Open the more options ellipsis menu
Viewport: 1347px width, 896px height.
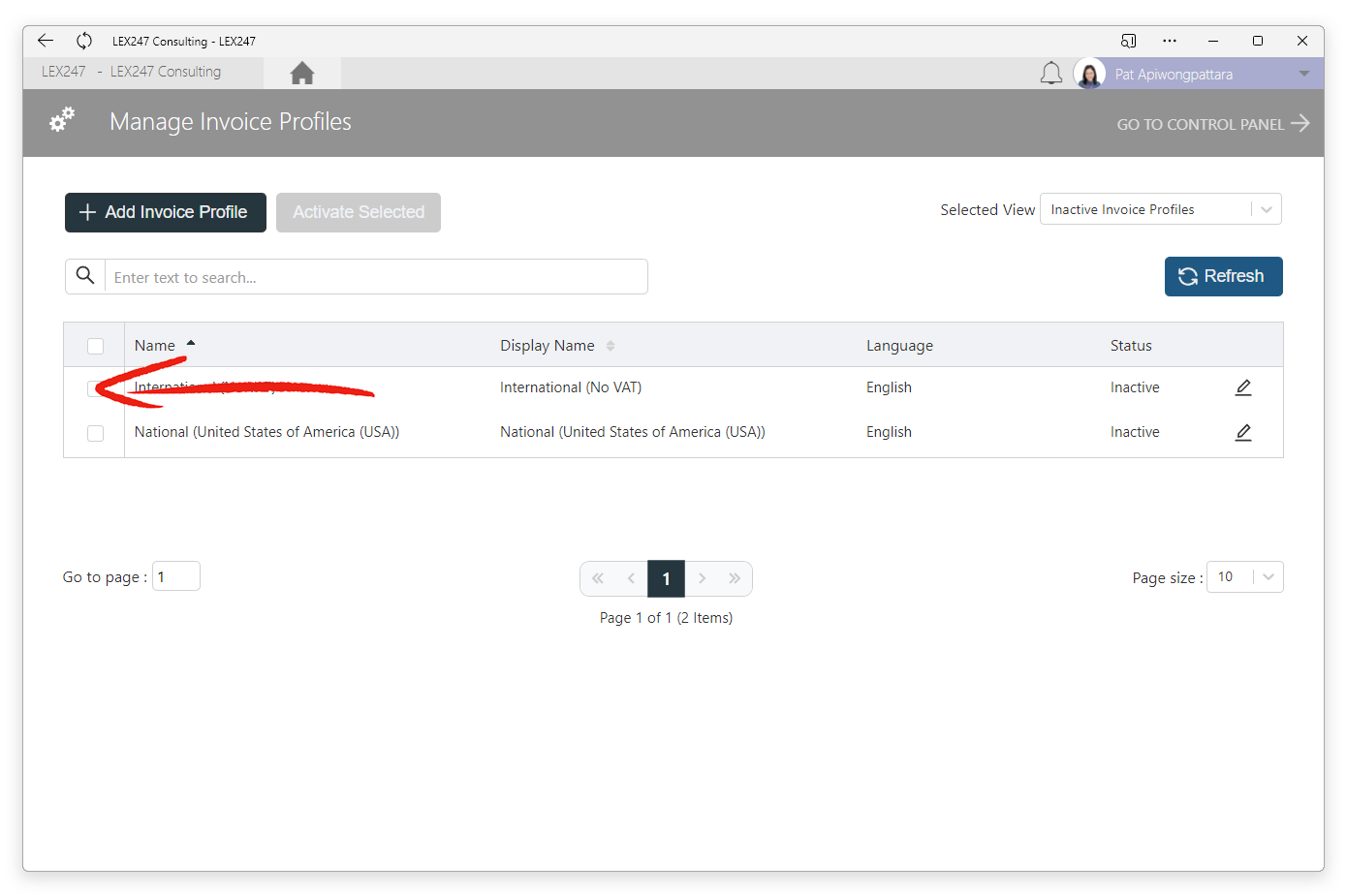1170,41
